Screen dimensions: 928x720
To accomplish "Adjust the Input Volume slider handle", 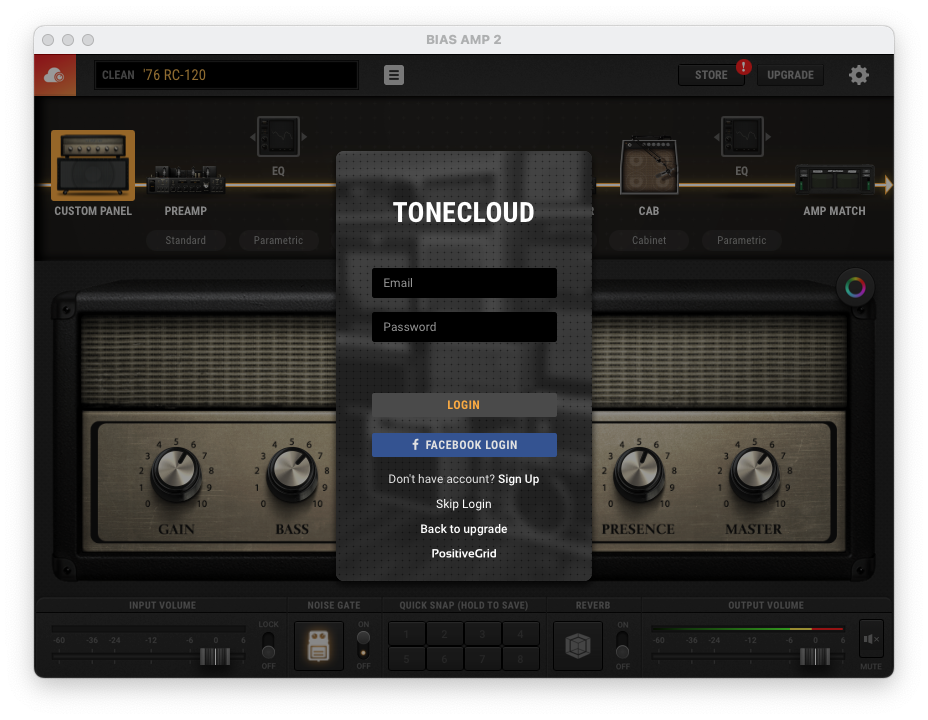I will pos(215,656).
